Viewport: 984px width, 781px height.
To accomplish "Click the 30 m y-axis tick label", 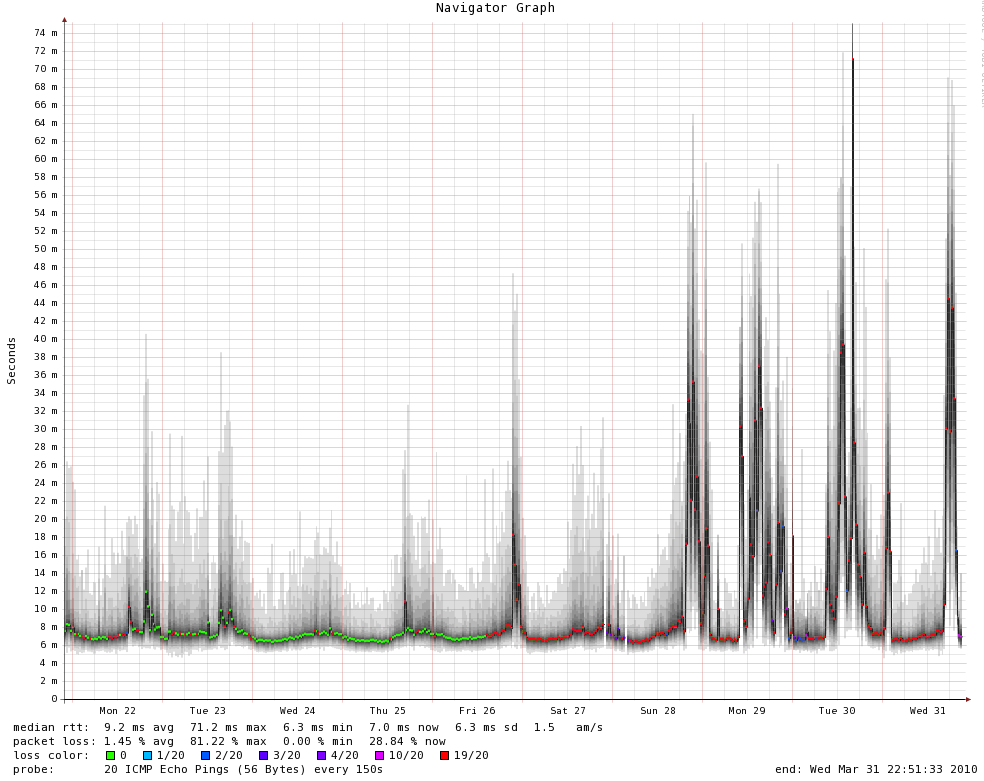I will (46, 428).
